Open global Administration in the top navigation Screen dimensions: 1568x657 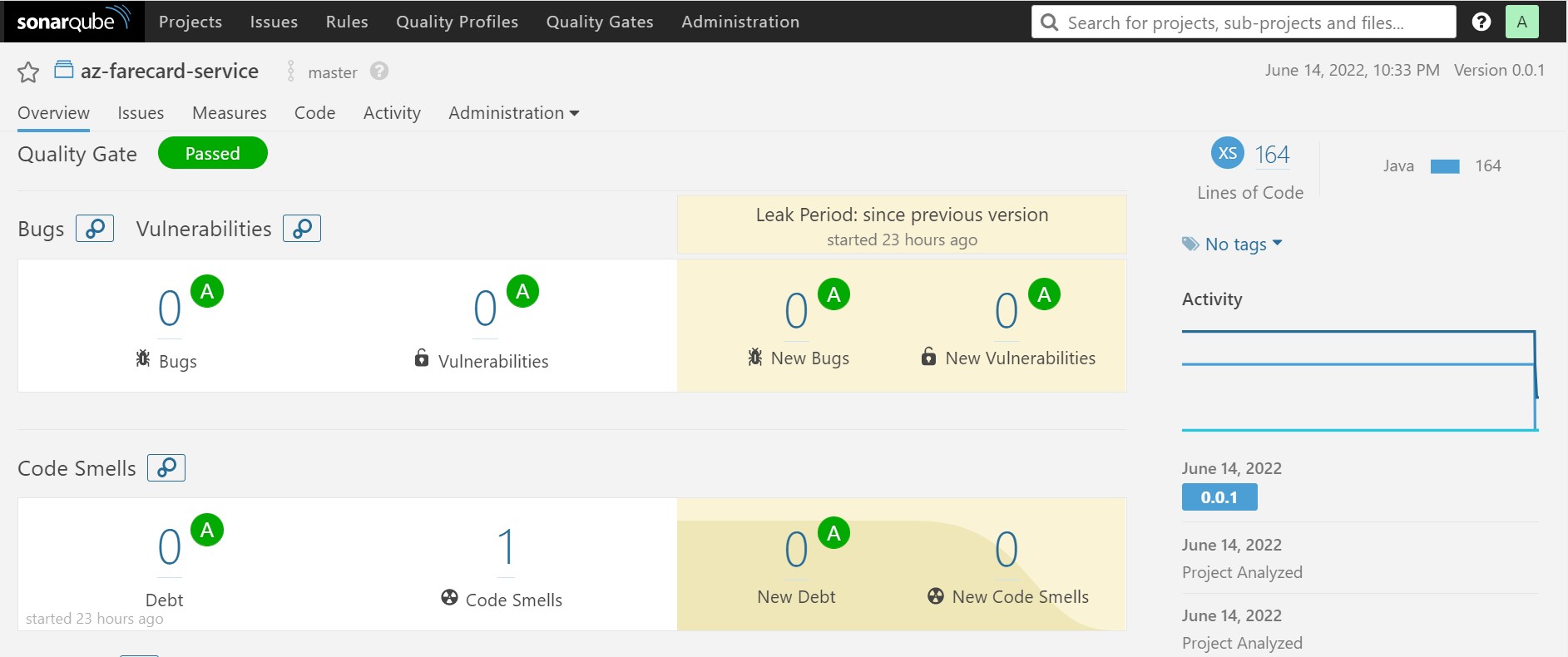pyautogui.click(x=740, y=22)
